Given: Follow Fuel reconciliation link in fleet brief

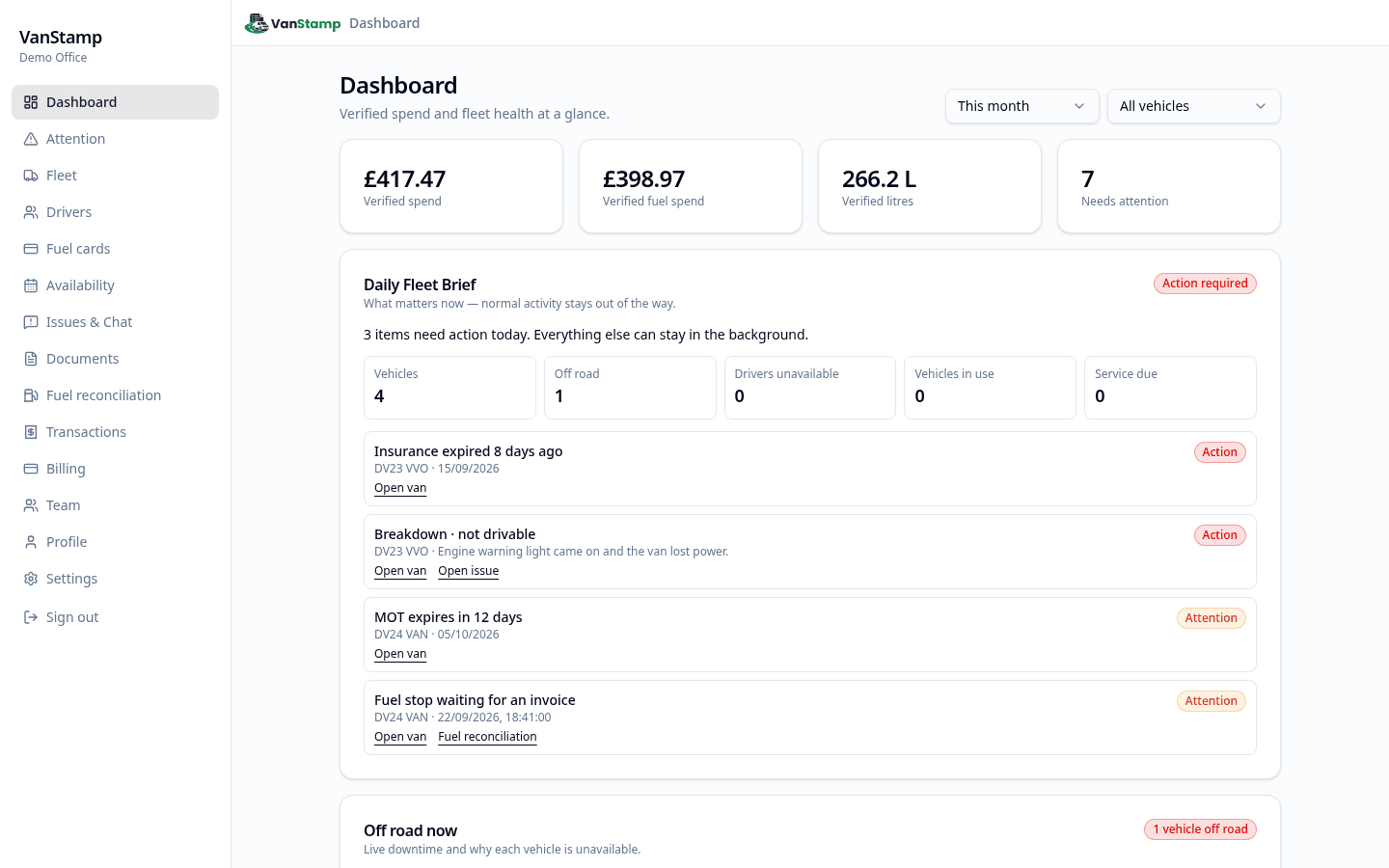Looking at the screenshot, I should (487, 737).
